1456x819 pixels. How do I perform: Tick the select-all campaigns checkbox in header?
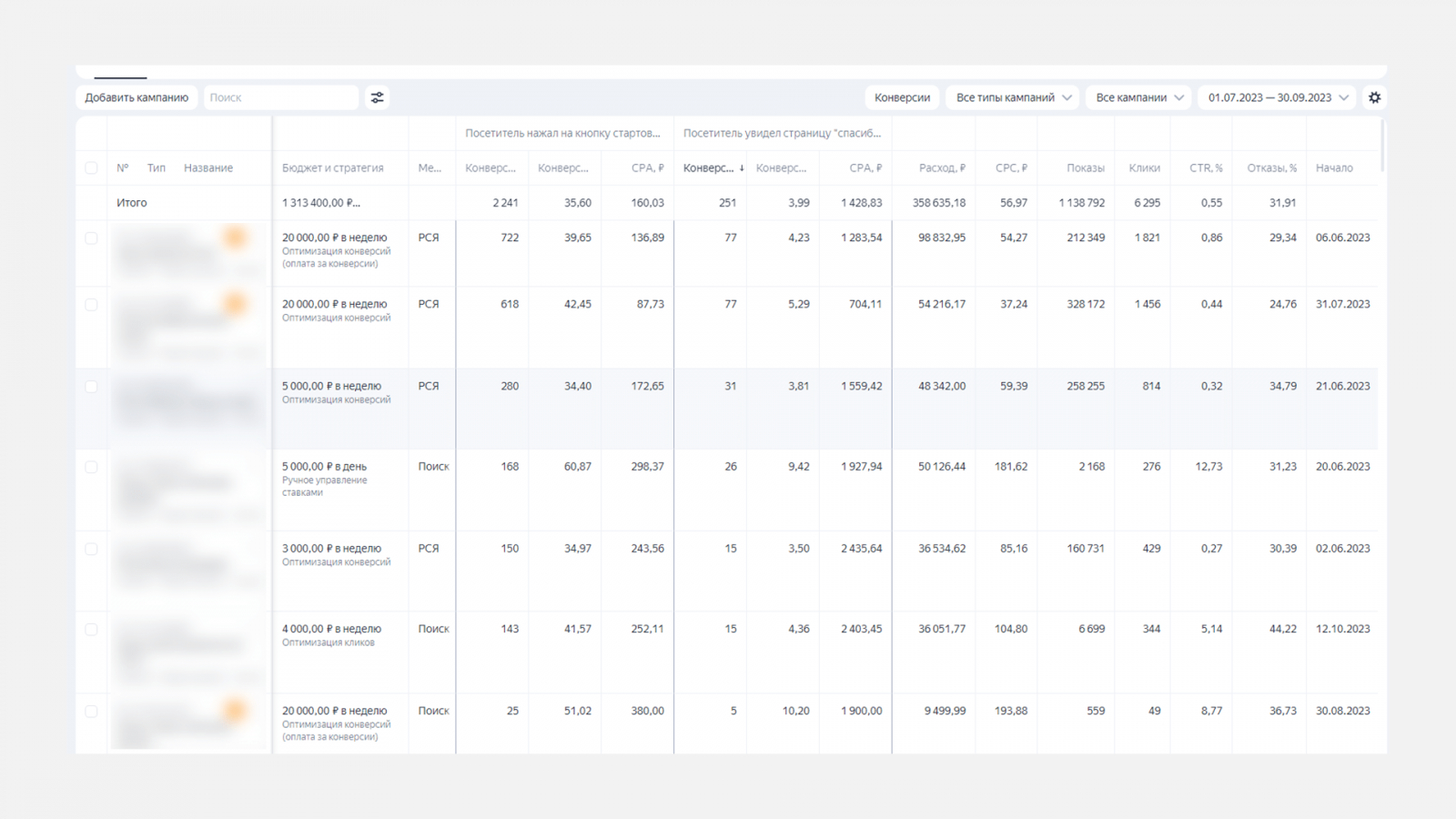pyautogui.click(x=91, y=168)
